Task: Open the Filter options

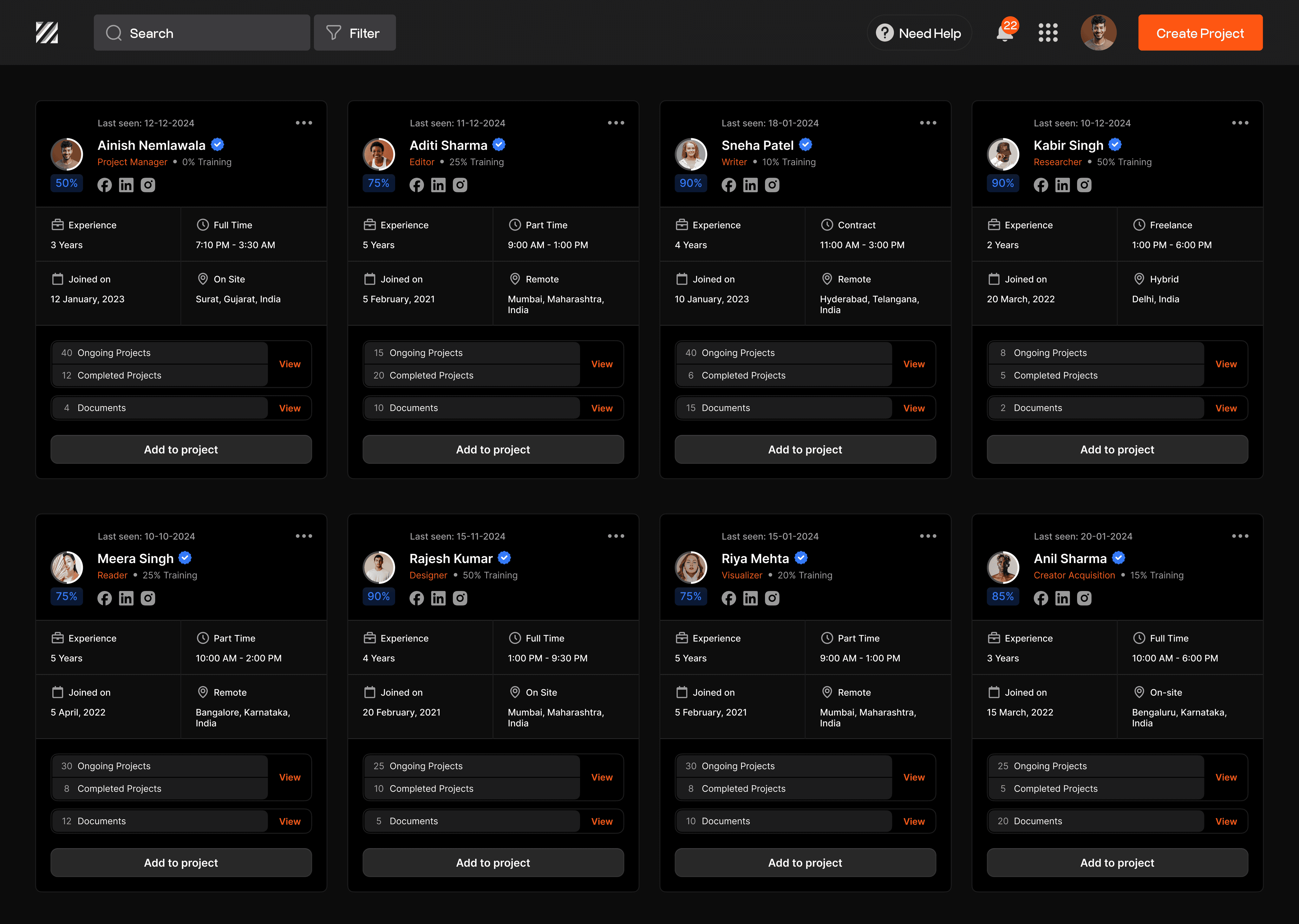Action: point(355,33)
